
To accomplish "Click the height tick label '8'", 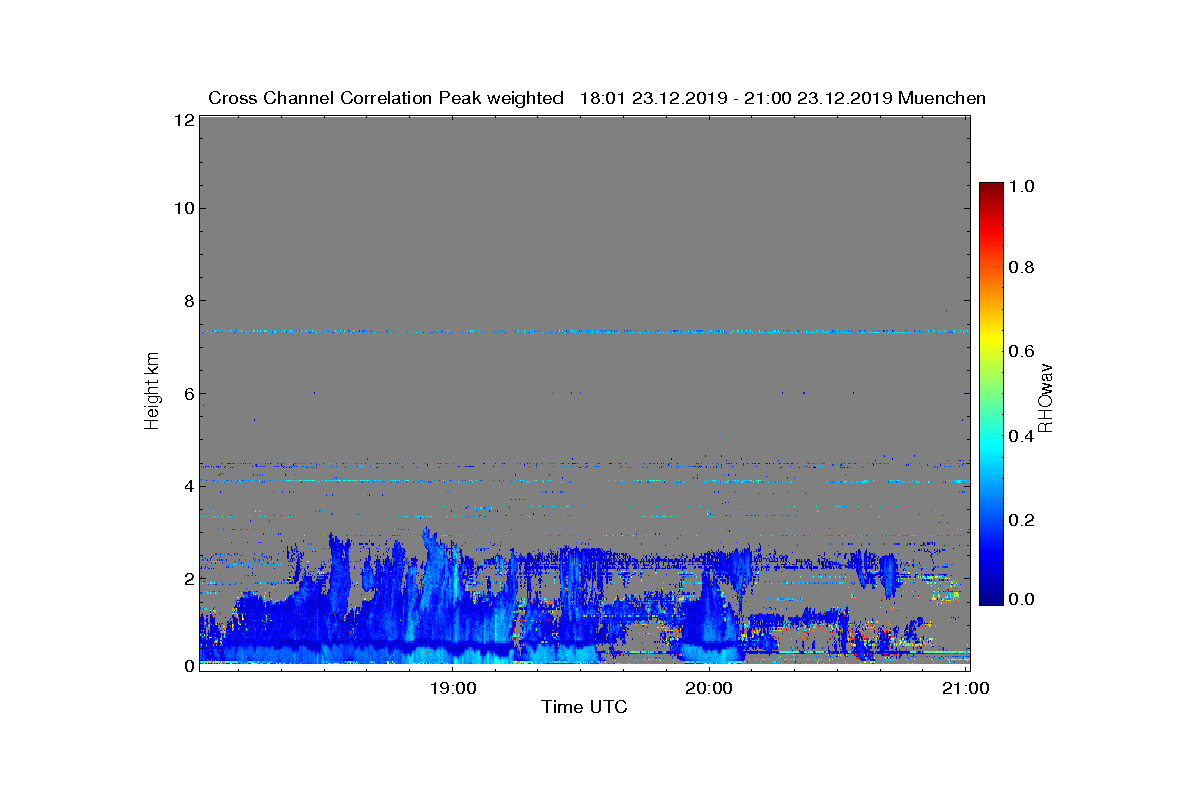I will click(x=187, y=300).
